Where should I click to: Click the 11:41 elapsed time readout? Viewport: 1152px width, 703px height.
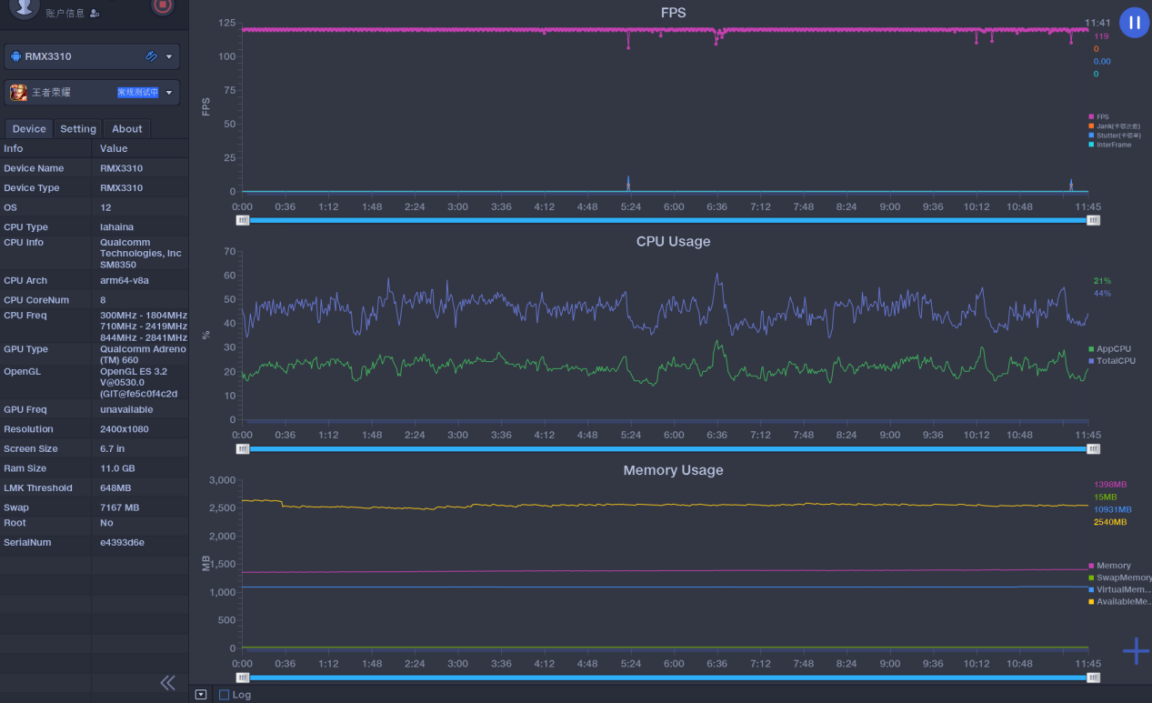[x=1098, y=23]
